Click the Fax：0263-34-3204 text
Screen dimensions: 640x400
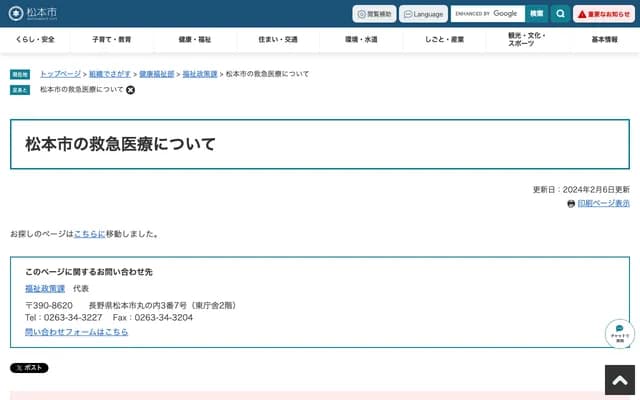(x=153, y=318)
